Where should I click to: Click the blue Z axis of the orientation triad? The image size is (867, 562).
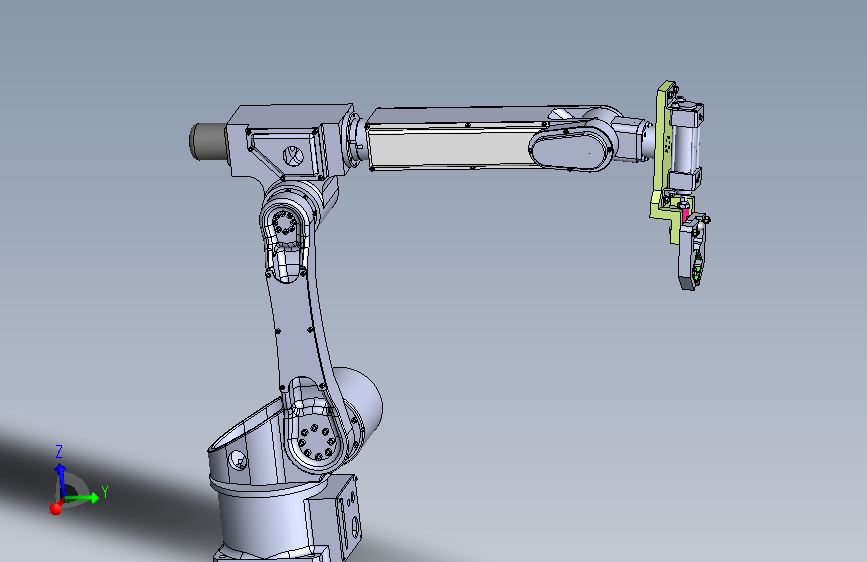pyautogui.click(x=60, y=480)
